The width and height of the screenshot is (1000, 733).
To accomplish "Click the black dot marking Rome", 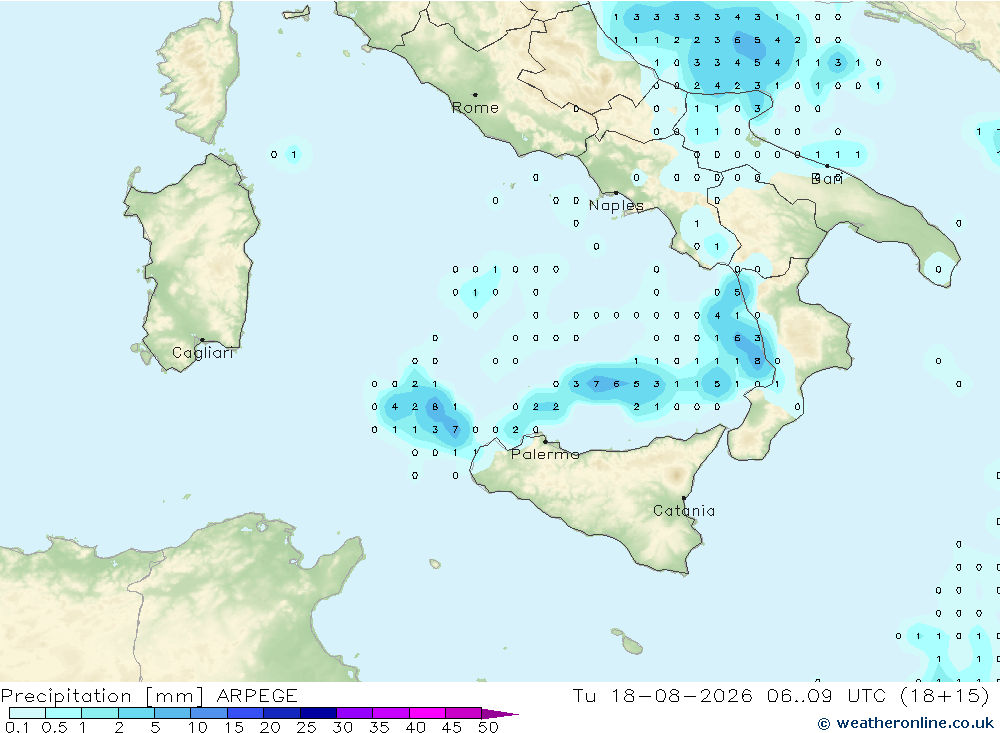I will pos(475,95).
